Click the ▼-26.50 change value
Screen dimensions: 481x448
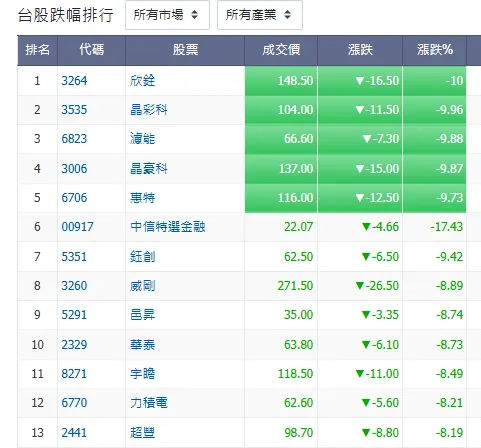click(x=377, y=286)
